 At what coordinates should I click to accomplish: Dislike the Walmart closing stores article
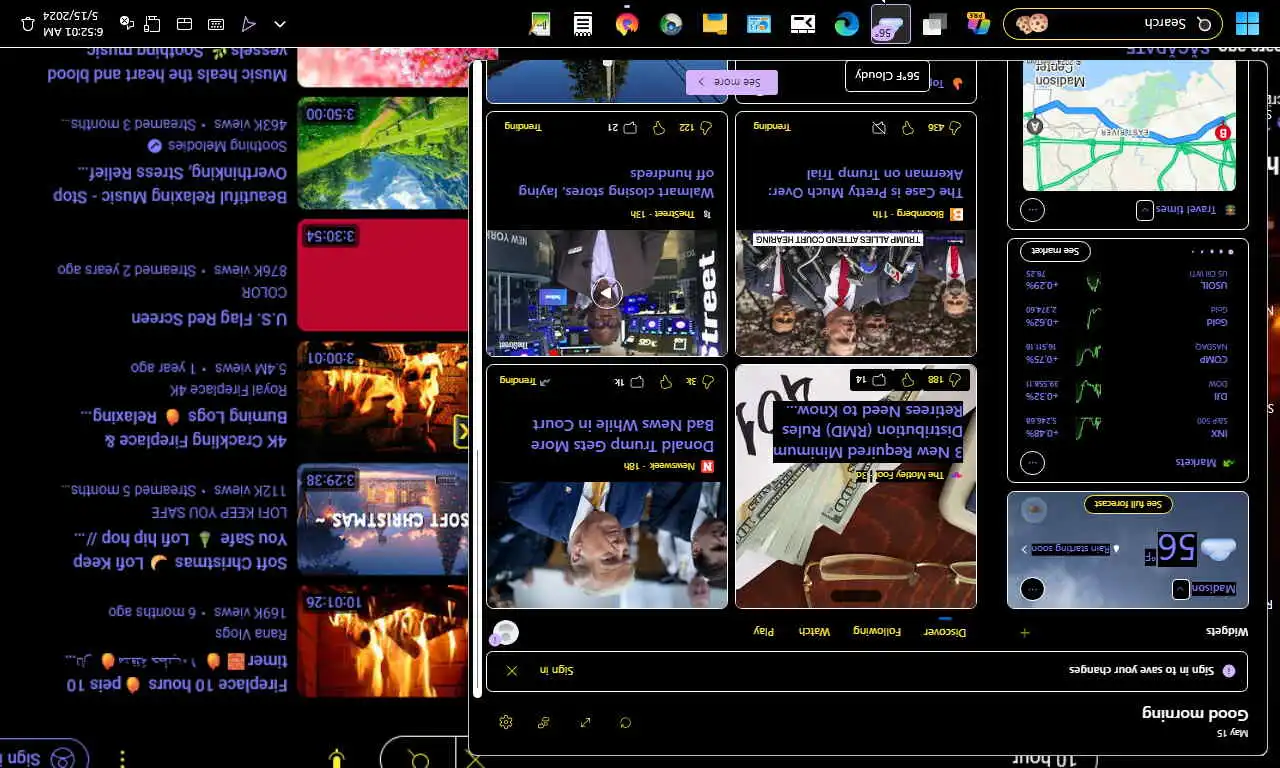(659, 127)
